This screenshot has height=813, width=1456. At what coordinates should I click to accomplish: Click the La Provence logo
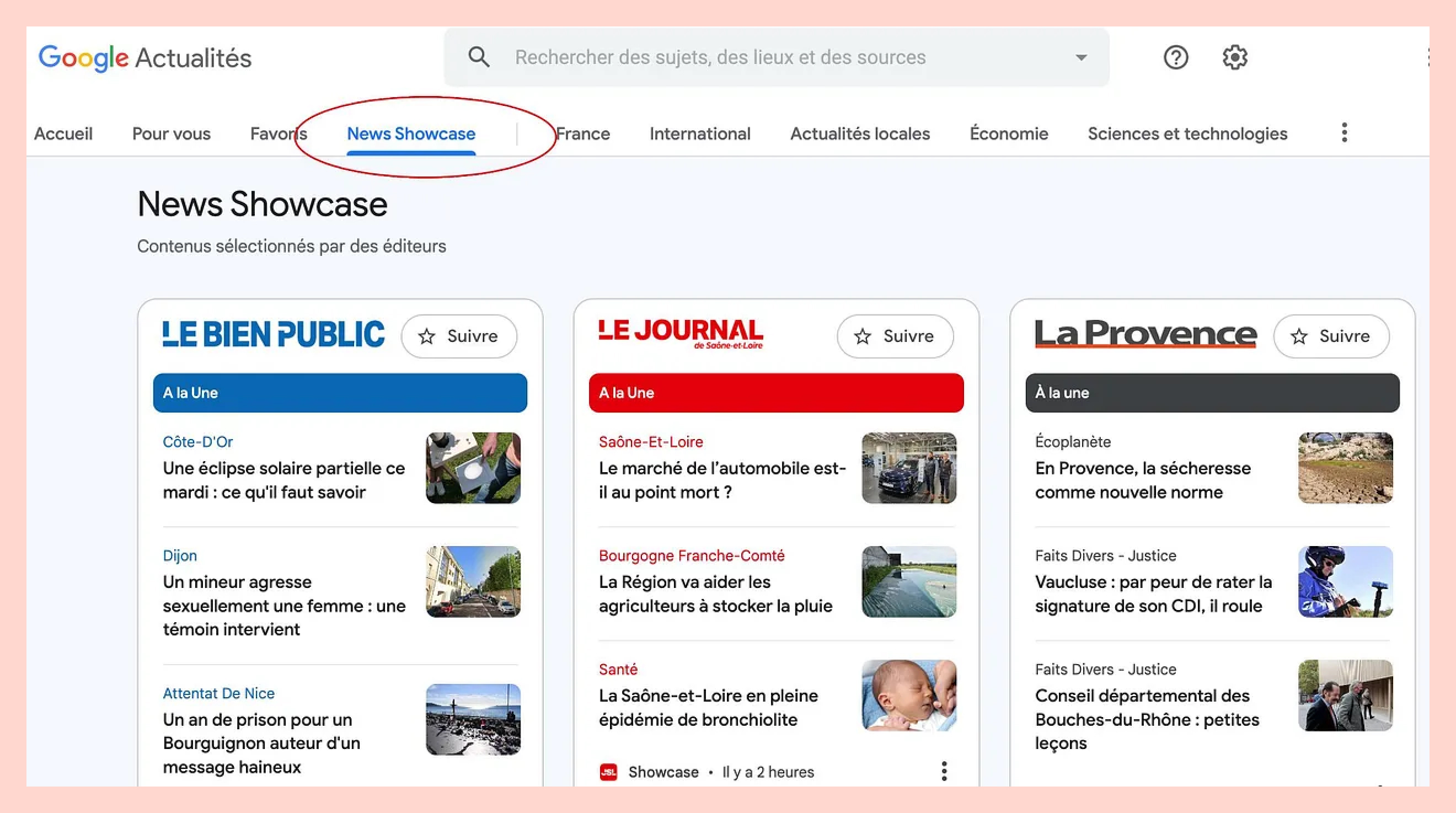(x=1145, y=334)
